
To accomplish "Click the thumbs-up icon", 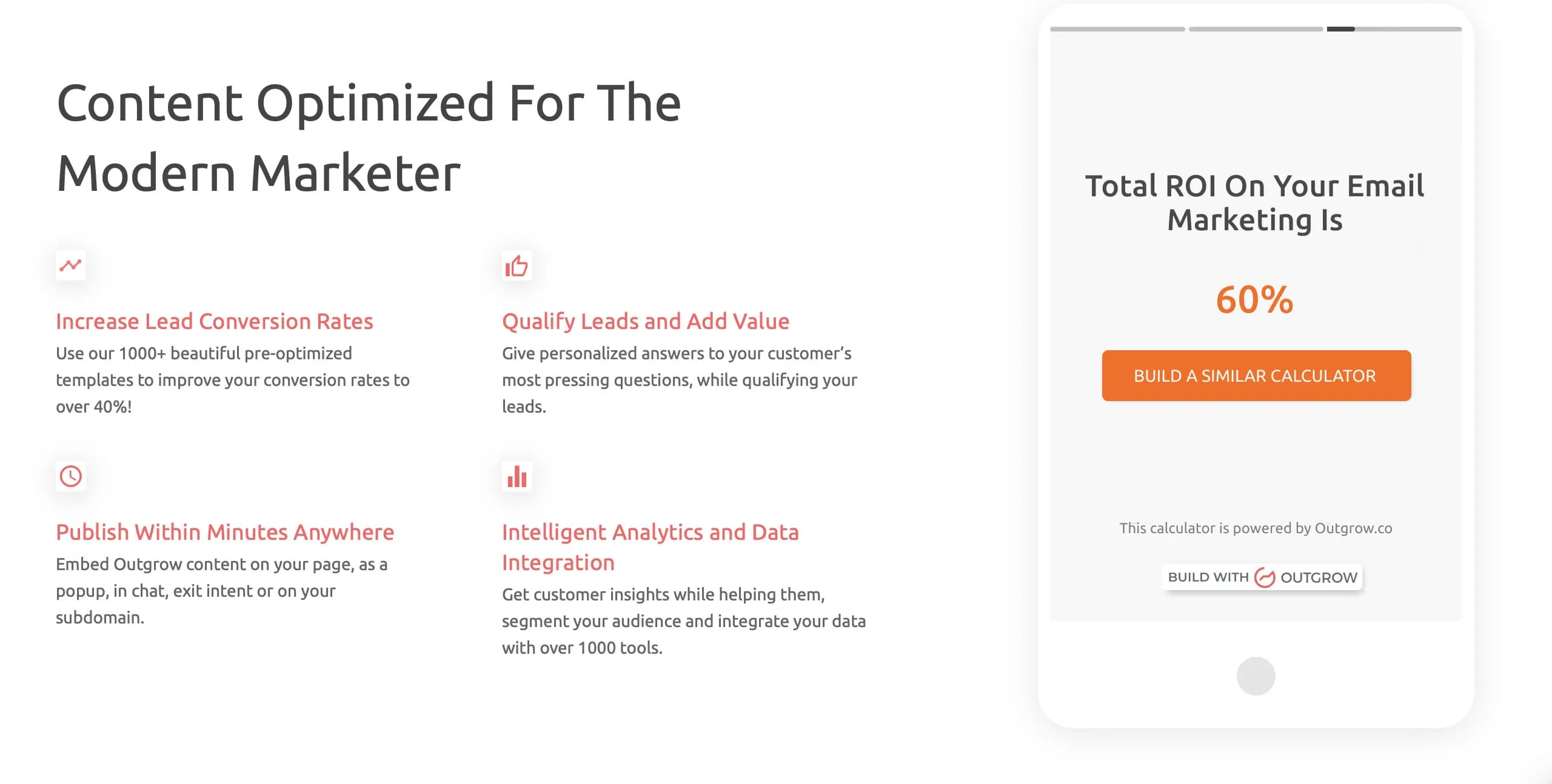I will (x=517, y=265).
